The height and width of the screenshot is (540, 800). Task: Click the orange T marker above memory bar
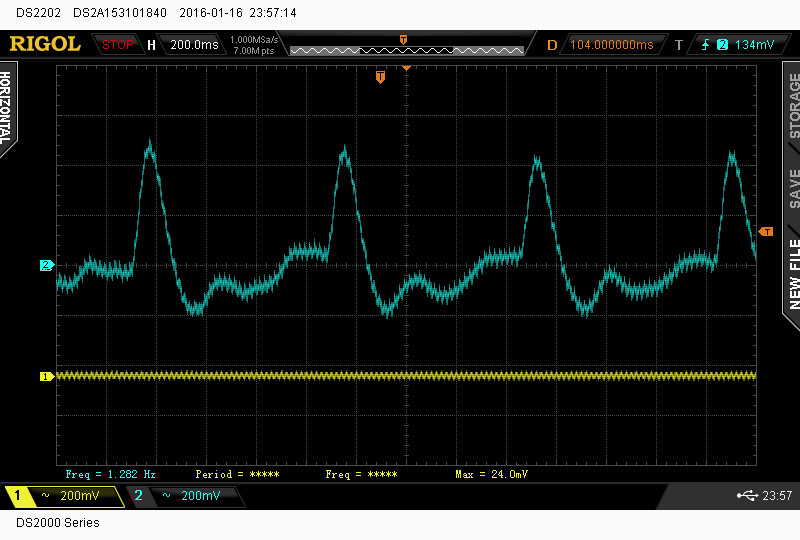tap(403, 39)
